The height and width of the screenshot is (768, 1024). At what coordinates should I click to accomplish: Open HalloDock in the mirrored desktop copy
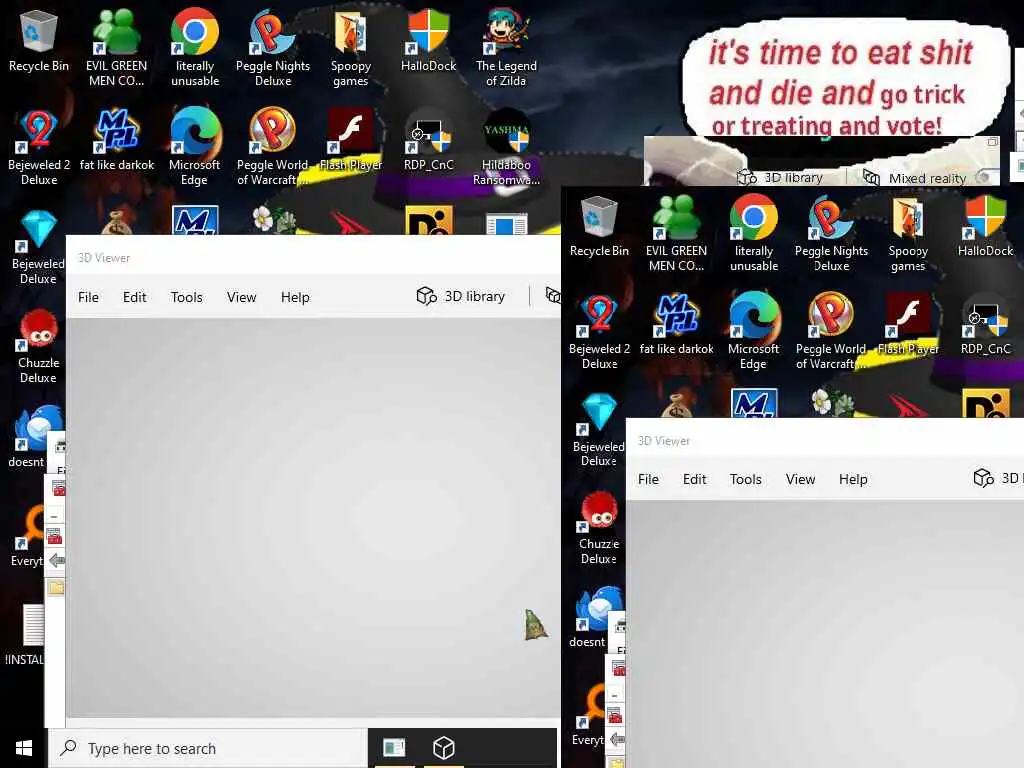coord(985,225)
